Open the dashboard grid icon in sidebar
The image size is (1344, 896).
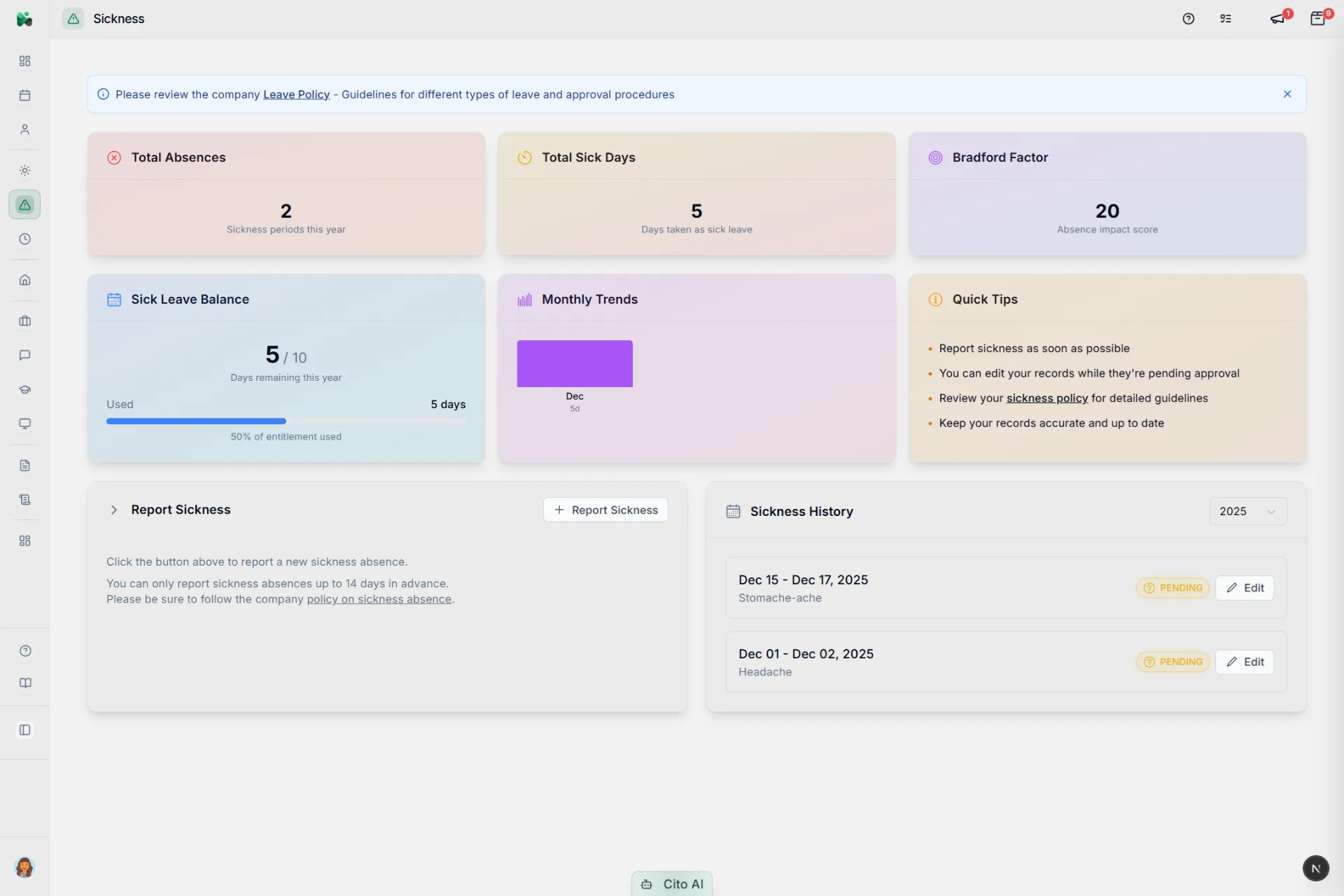[x=24, y=61]
